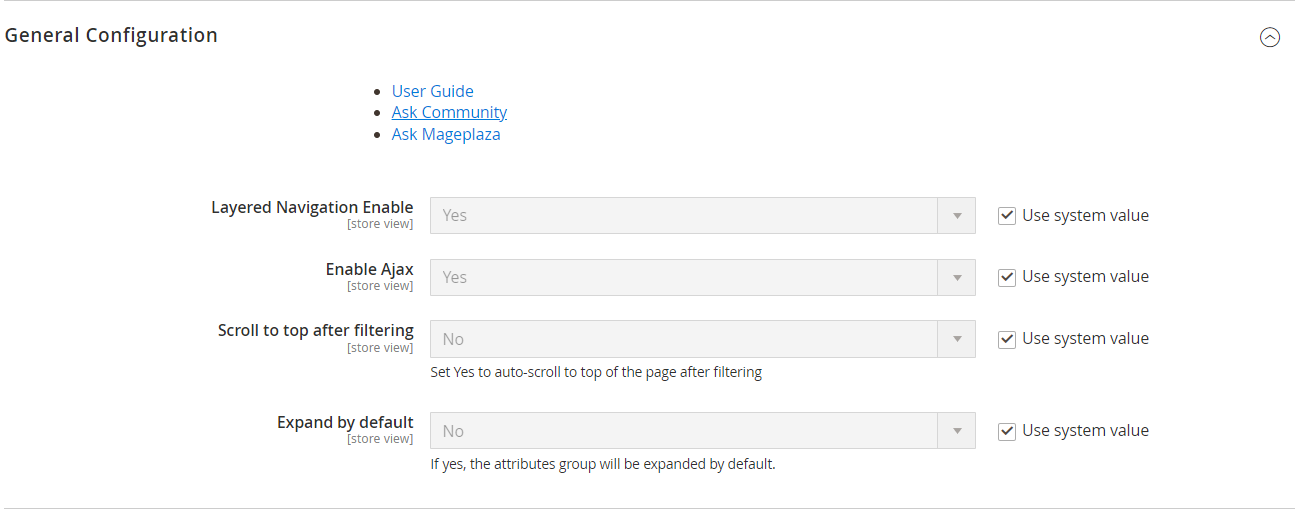Click the Expand by default field label
Image resolution: width=1298 pixels, height=517 pixels.
coord(345,422)
